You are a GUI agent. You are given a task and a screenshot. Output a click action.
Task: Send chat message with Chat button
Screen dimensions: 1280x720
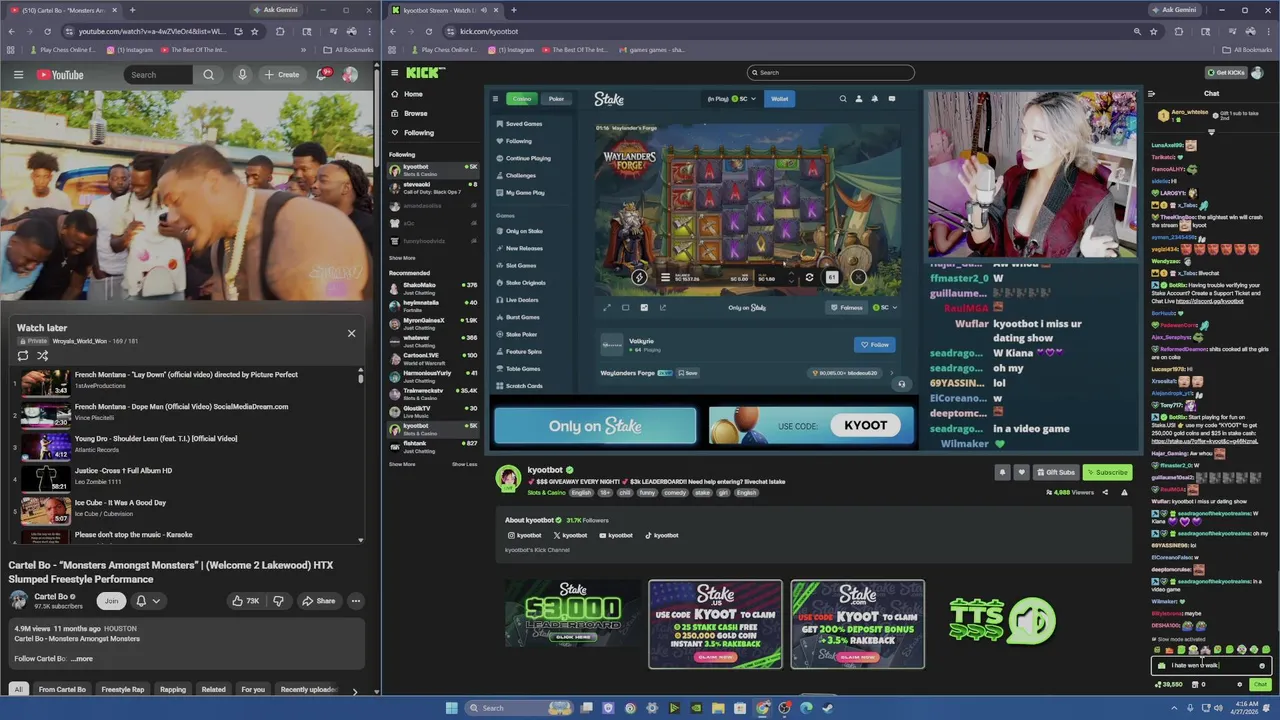click(1260, 685)
